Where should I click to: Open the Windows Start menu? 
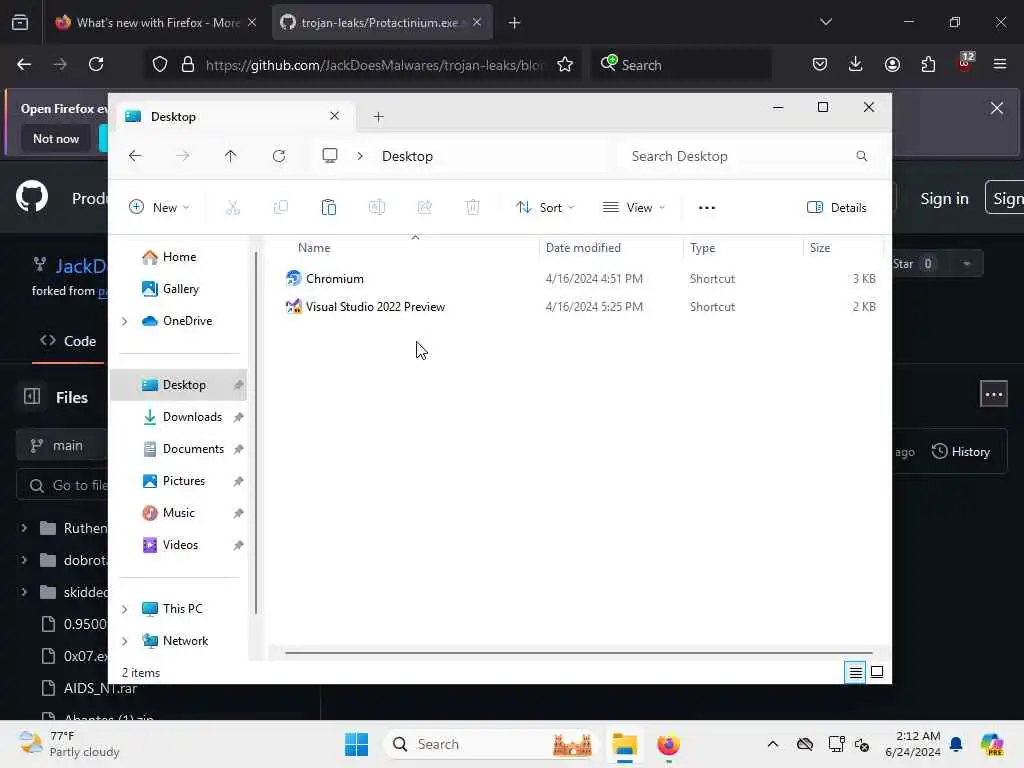[x=357, y=744]
